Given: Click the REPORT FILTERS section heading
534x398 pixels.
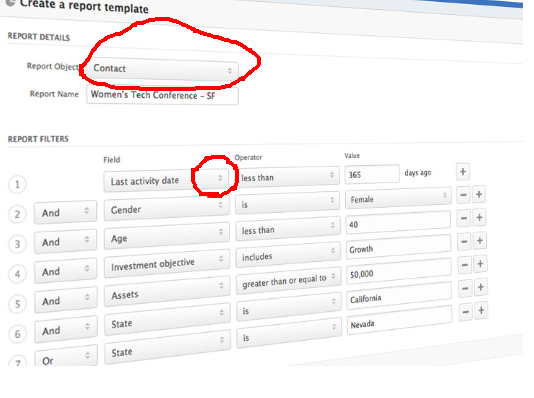Looking at the screenshot, I should click(x=38, y=139).
